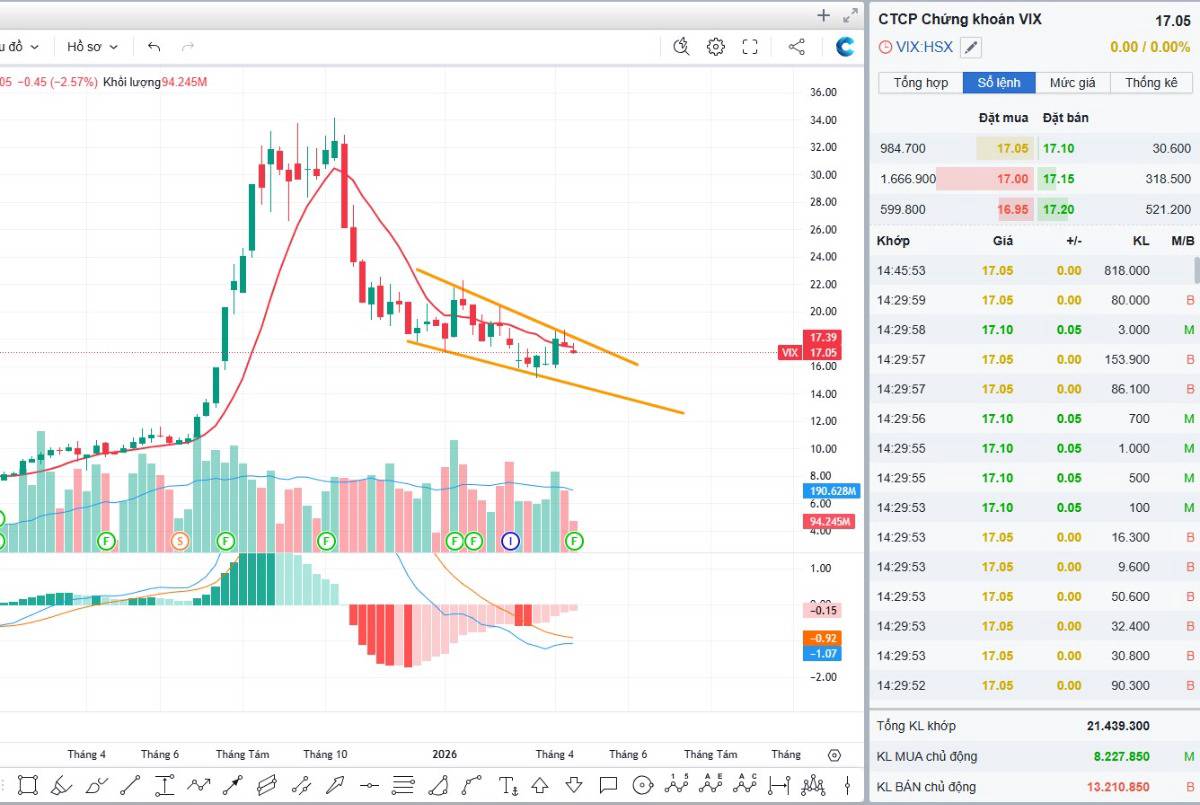Open the Thống kê tab

[1151, 83]
